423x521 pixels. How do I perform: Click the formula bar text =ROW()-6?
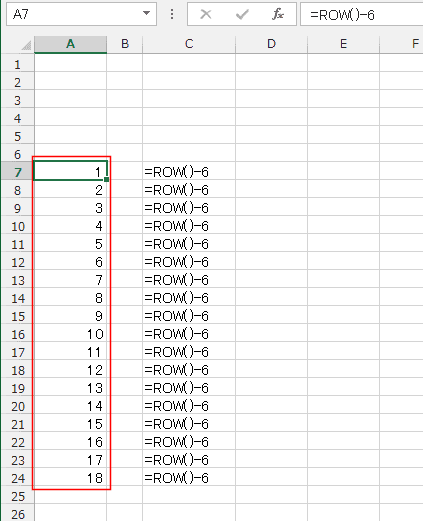click(342, 15)
